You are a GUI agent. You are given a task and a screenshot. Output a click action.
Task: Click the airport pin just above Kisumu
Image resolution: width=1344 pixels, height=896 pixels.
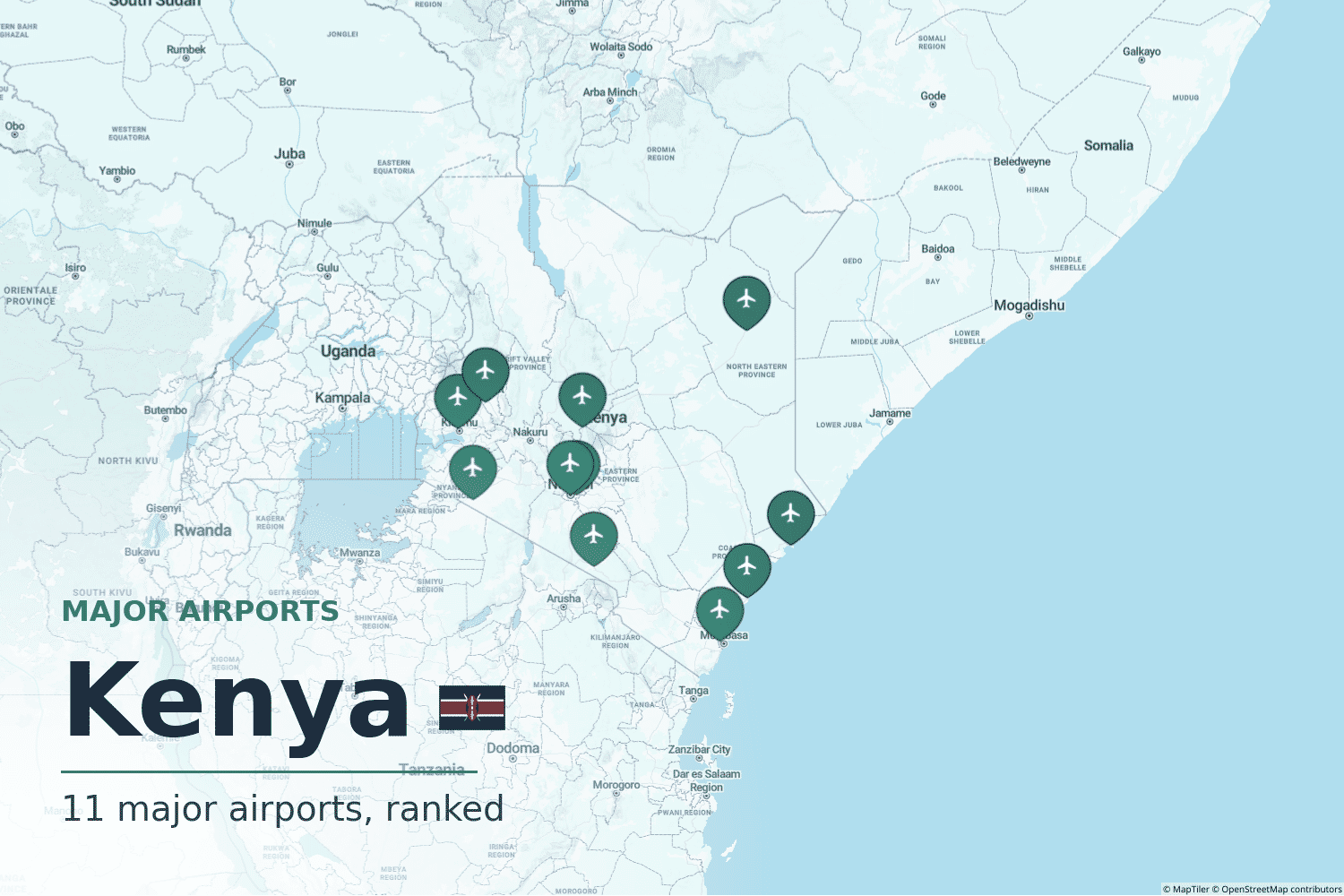click(x=458, y=400)
